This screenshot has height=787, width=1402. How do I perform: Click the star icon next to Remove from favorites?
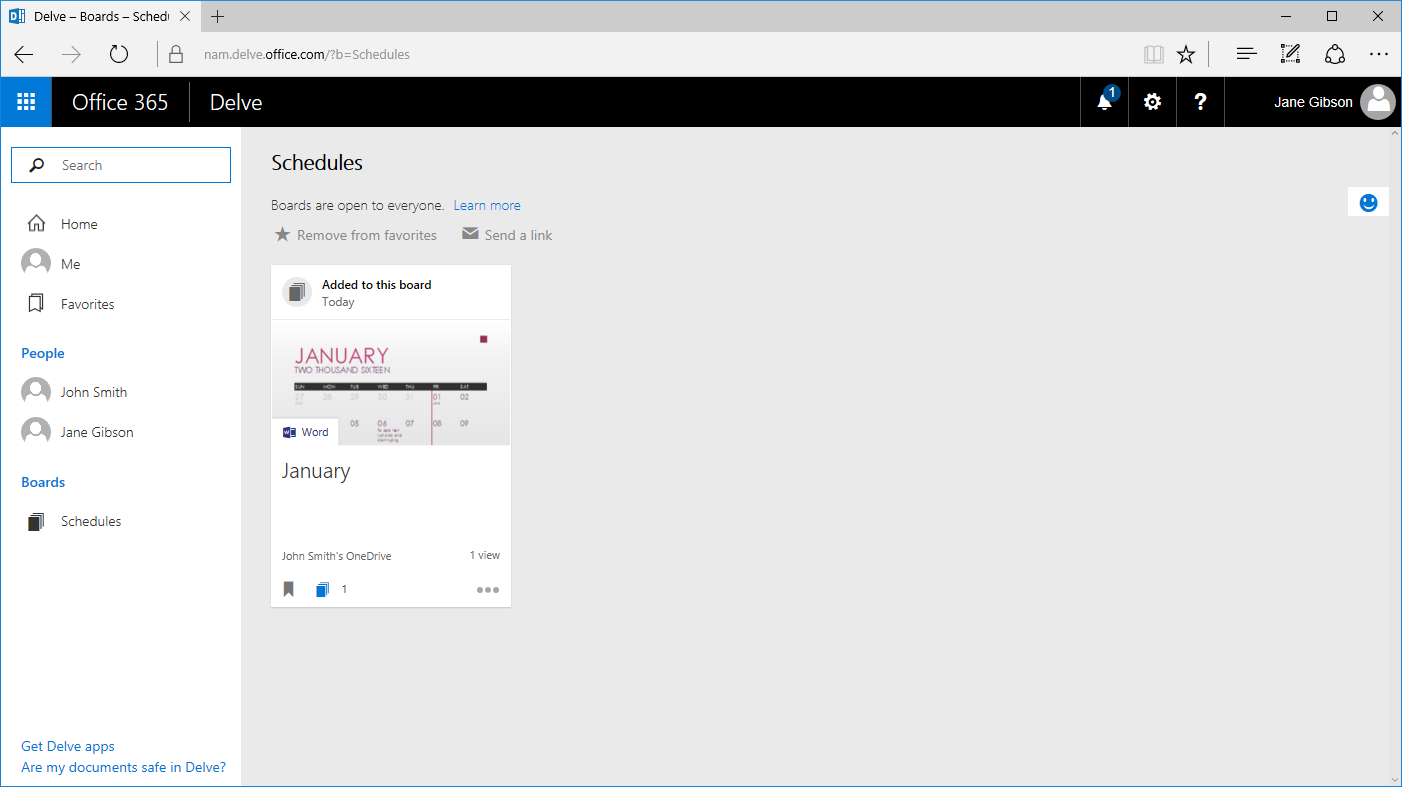pyautogui.click(x=282, y=234)
